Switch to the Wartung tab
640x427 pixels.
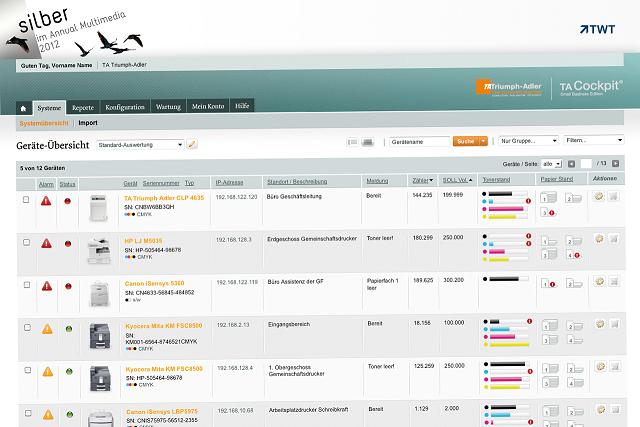point(168,107)
